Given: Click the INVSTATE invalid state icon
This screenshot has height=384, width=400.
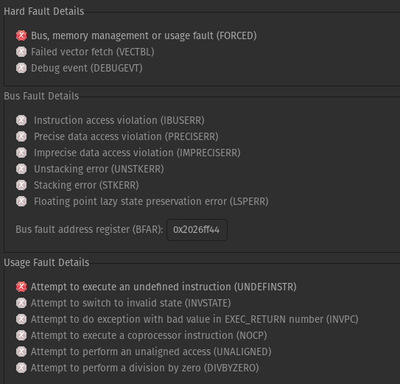Looking at the screenshot, I should (x=21, y=303).
